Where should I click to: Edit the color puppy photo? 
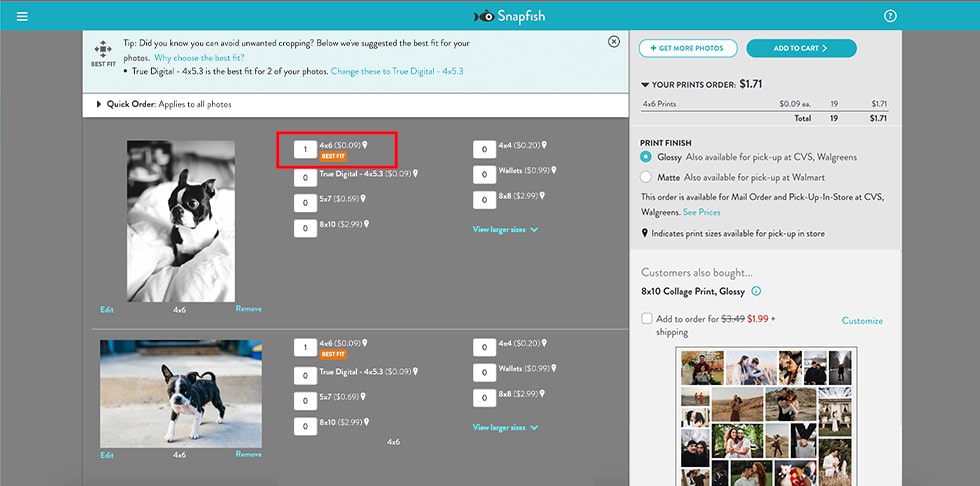107,455
